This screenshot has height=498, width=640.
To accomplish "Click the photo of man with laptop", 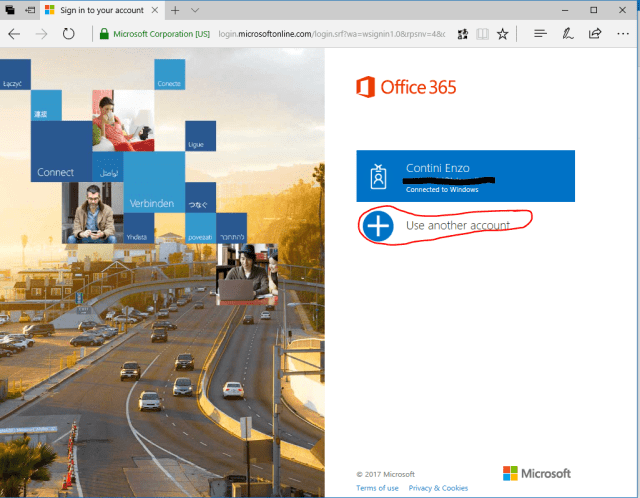I will [x=247, y=274].
